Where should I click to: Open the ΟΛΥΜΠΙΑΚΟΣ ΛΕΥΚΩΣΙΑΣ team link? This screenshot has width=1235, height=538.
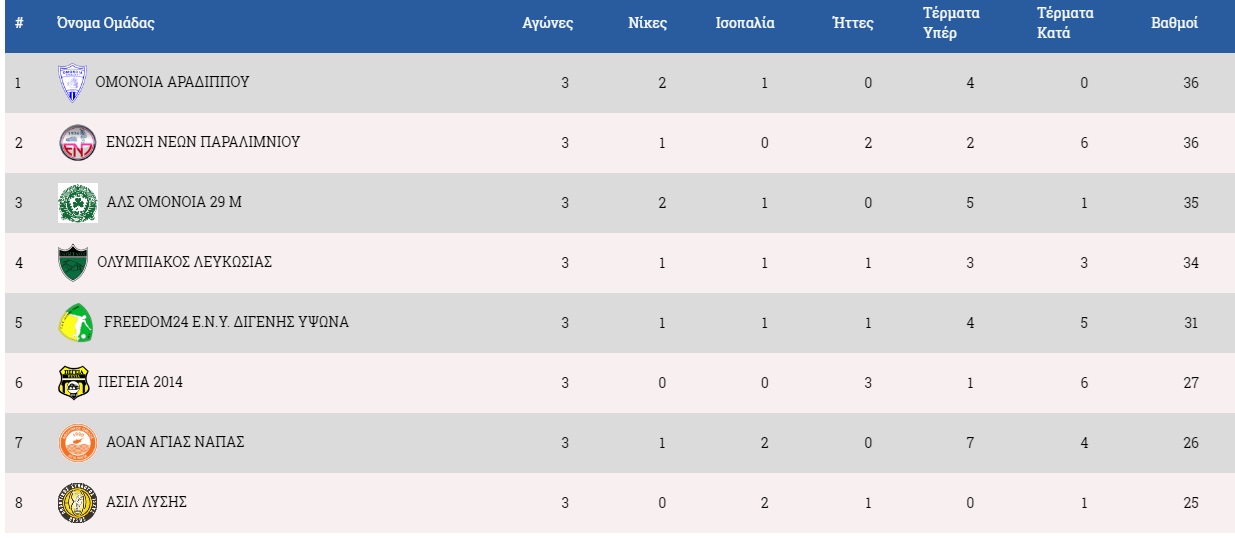(185, 262)
